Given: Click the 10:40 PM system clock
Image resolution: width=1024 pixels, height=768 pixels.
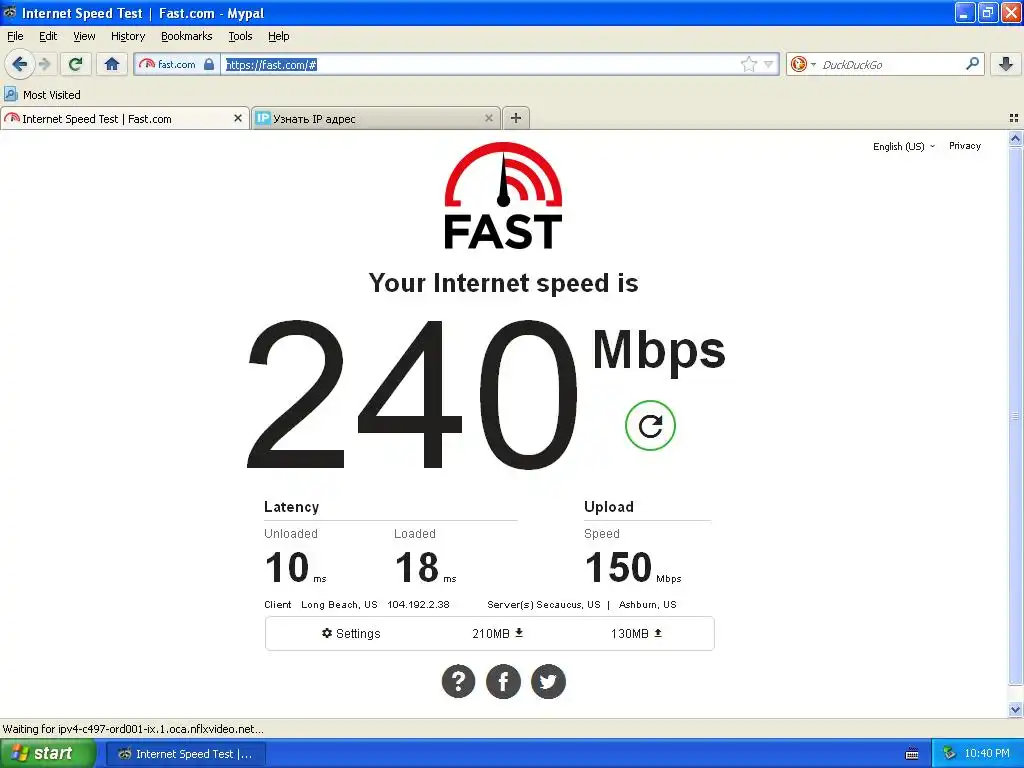Looking at the screenshot, I should [987, 754].
